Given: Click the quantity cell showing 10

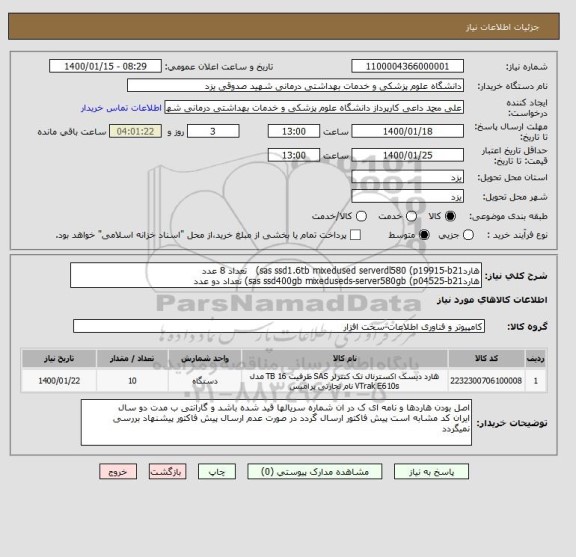Looking at the screenshot, I should [x=132, y=381].
